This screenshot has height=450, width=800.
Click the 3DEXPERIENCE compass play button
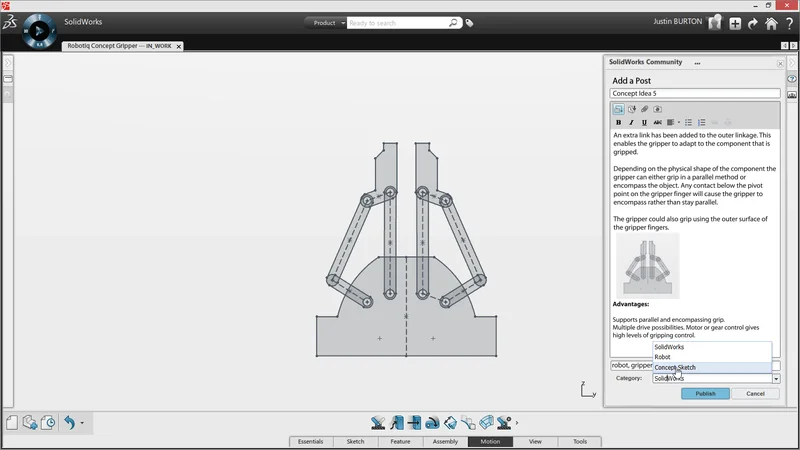point(38,30)
